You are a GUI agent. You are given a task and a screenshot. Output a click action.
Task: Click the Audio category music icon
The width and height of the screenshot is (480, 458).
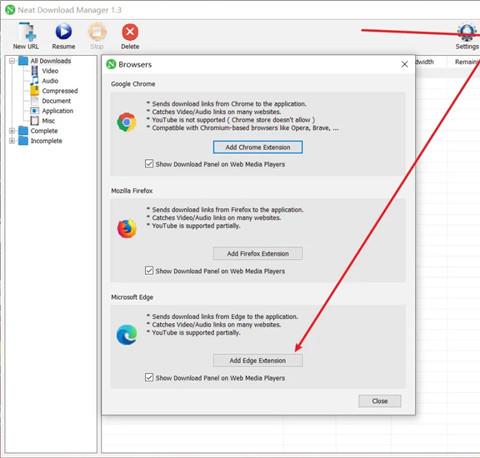tap(35, 81)
